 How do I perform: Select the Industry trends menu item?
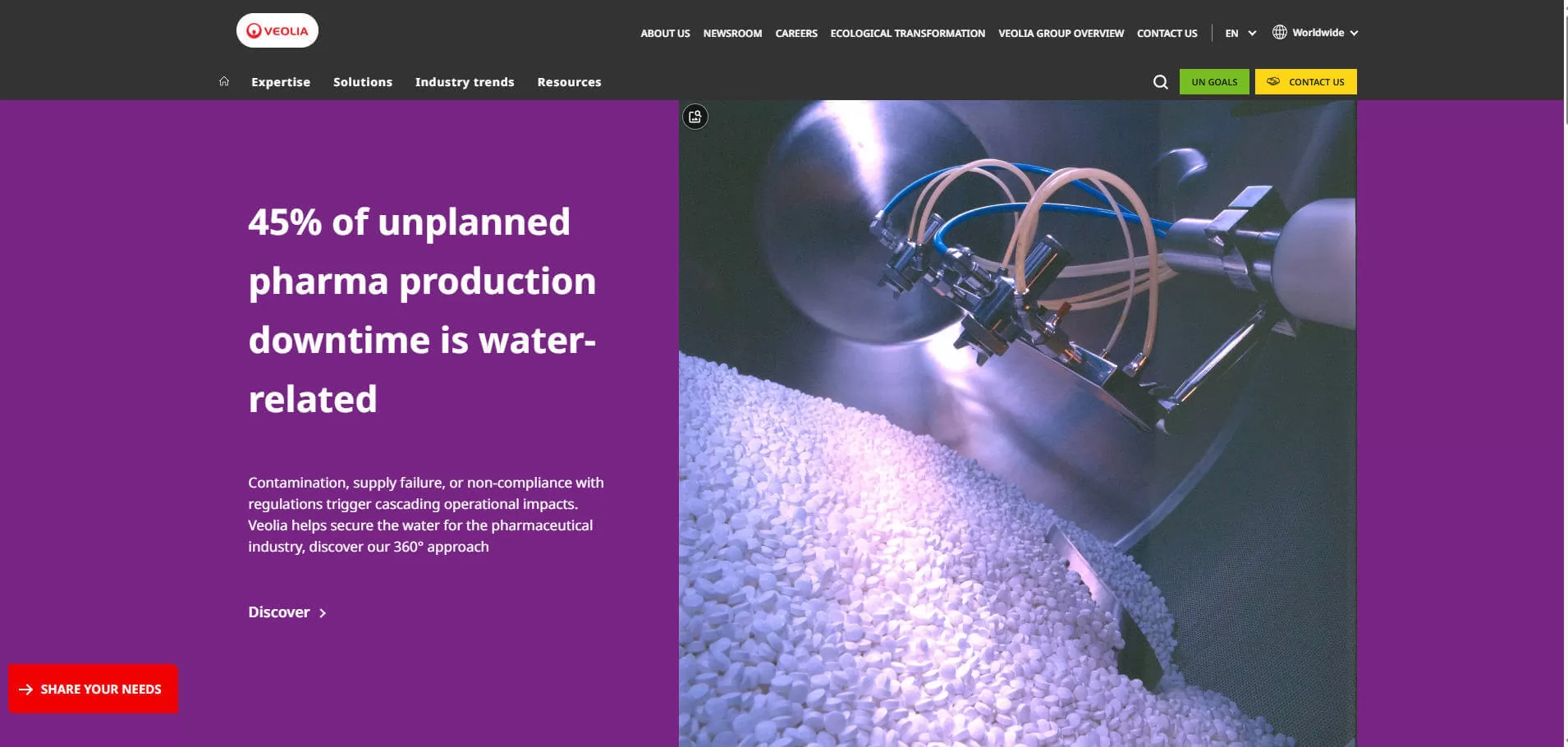coord(464,81)
